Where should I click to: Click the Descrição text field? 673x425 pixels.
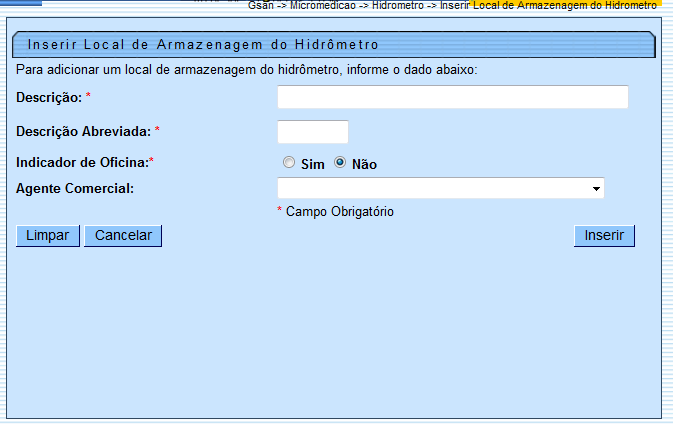click(452, 97)
